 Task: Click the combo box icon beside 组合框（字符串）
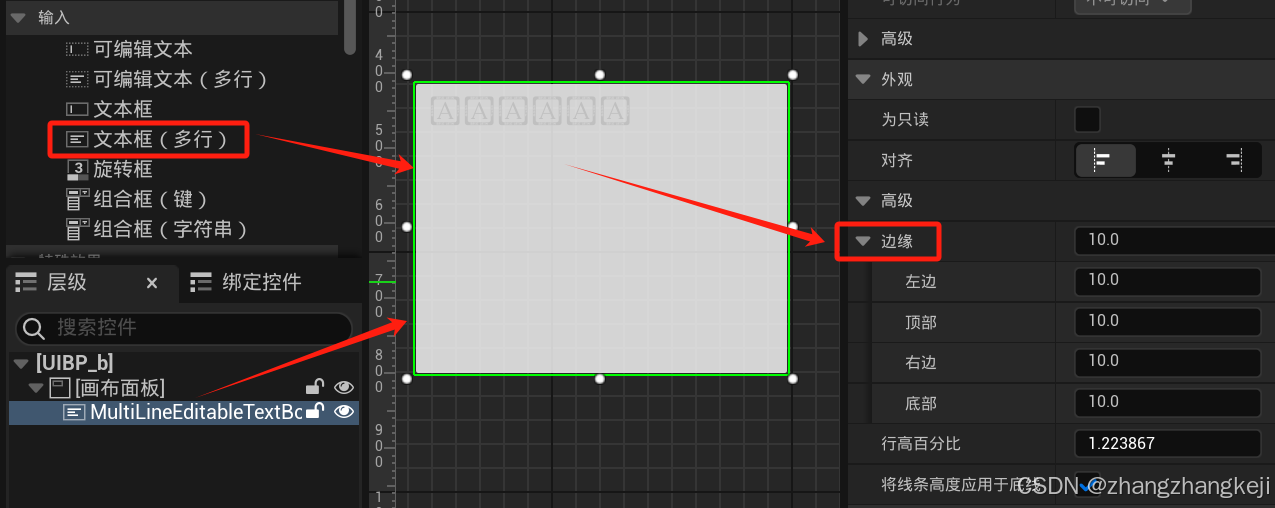77,229
